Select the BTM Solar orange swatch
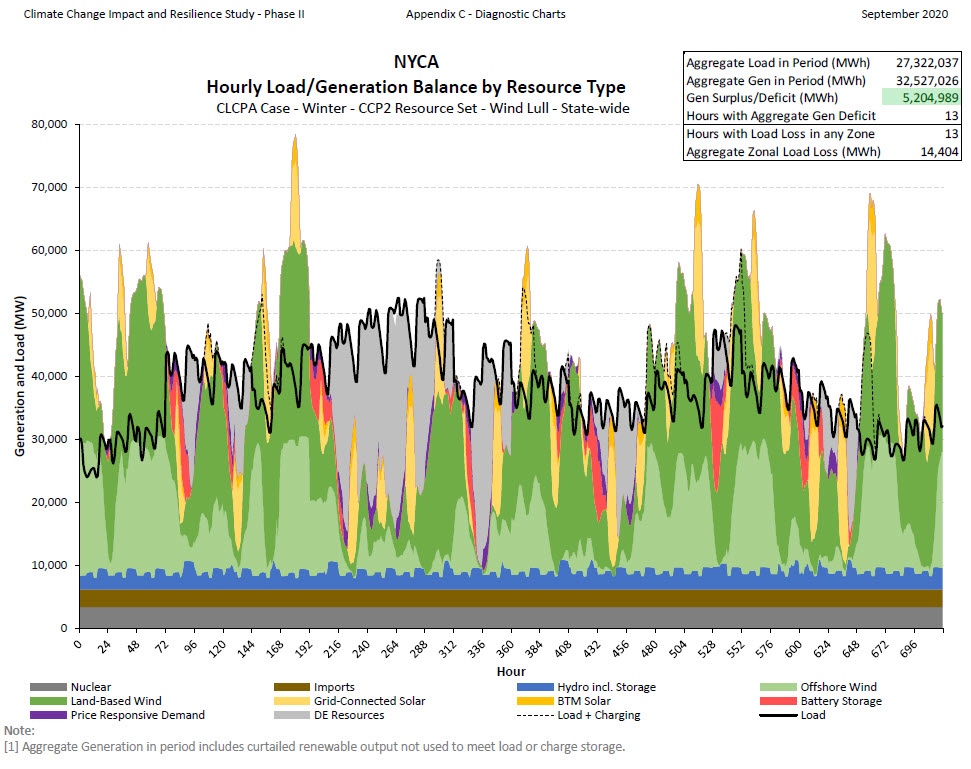This screenshot has height=769, width=971. (535, 701)
